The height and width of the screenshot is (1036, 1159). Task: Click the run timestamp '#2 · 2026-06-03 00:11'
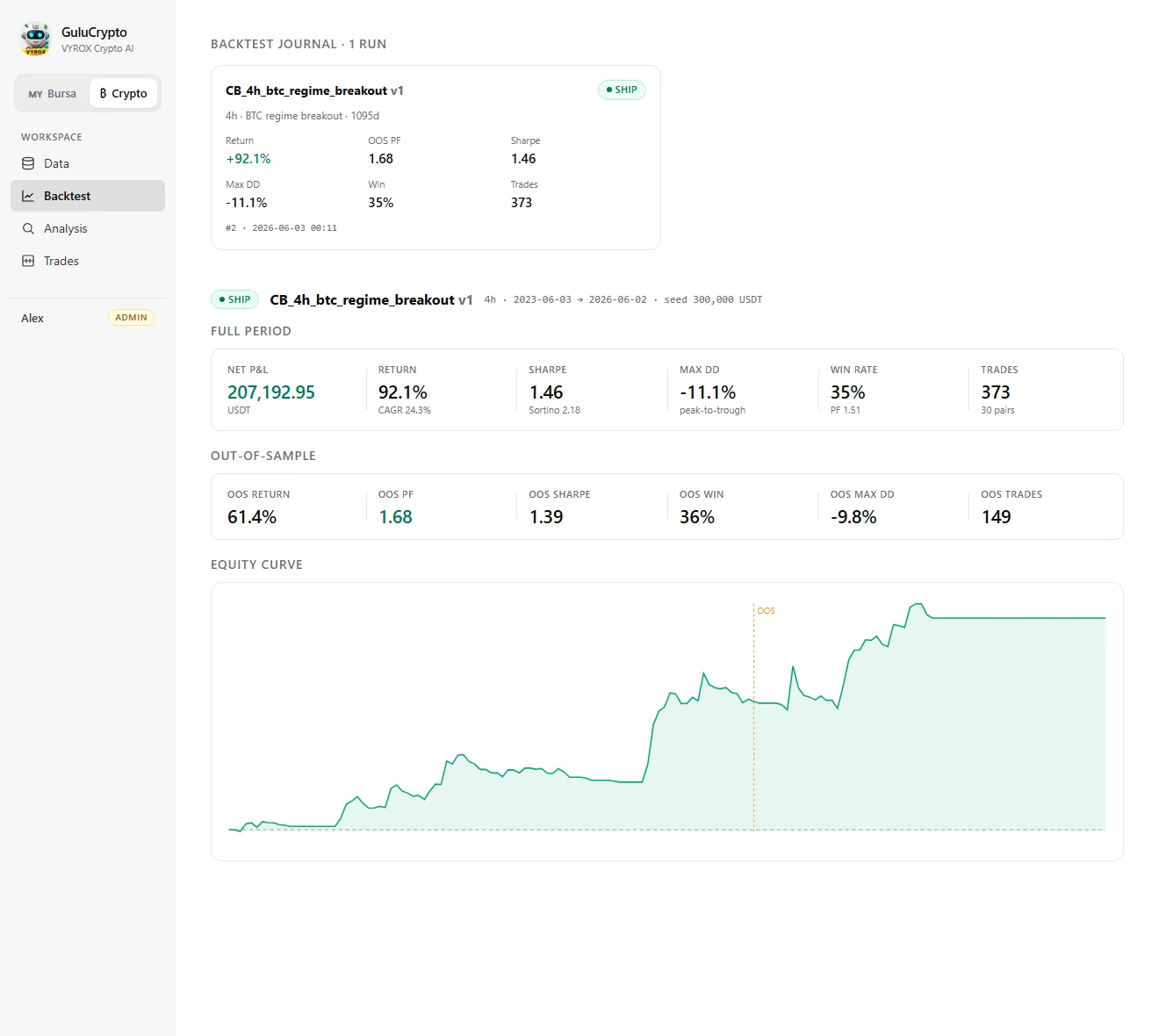tap(281, 228)
